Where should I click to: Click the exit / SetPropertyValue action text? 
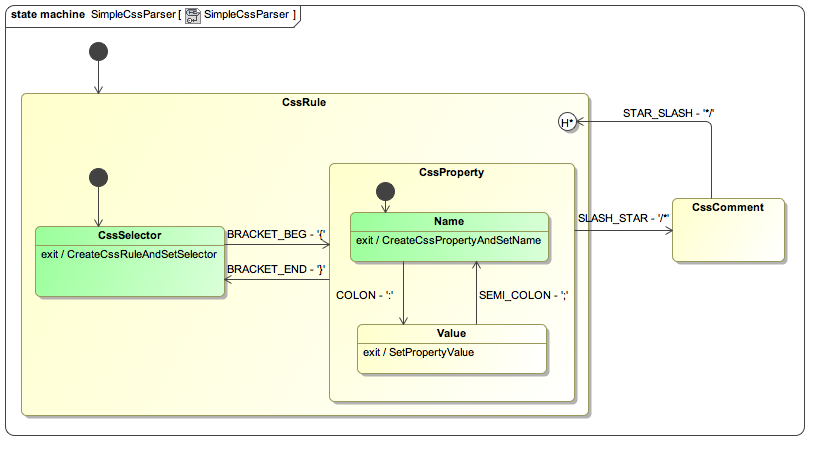(x=418, y=352)
